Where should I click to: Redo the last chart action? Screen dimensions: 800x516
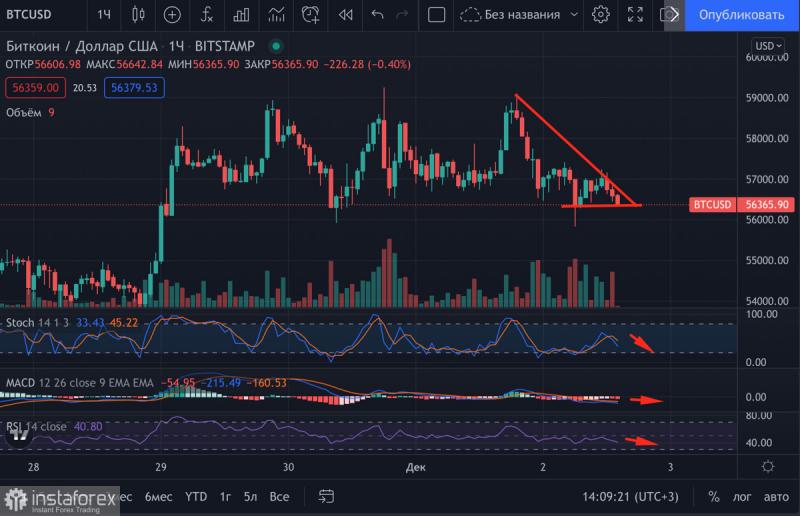[x=403, y=14]
